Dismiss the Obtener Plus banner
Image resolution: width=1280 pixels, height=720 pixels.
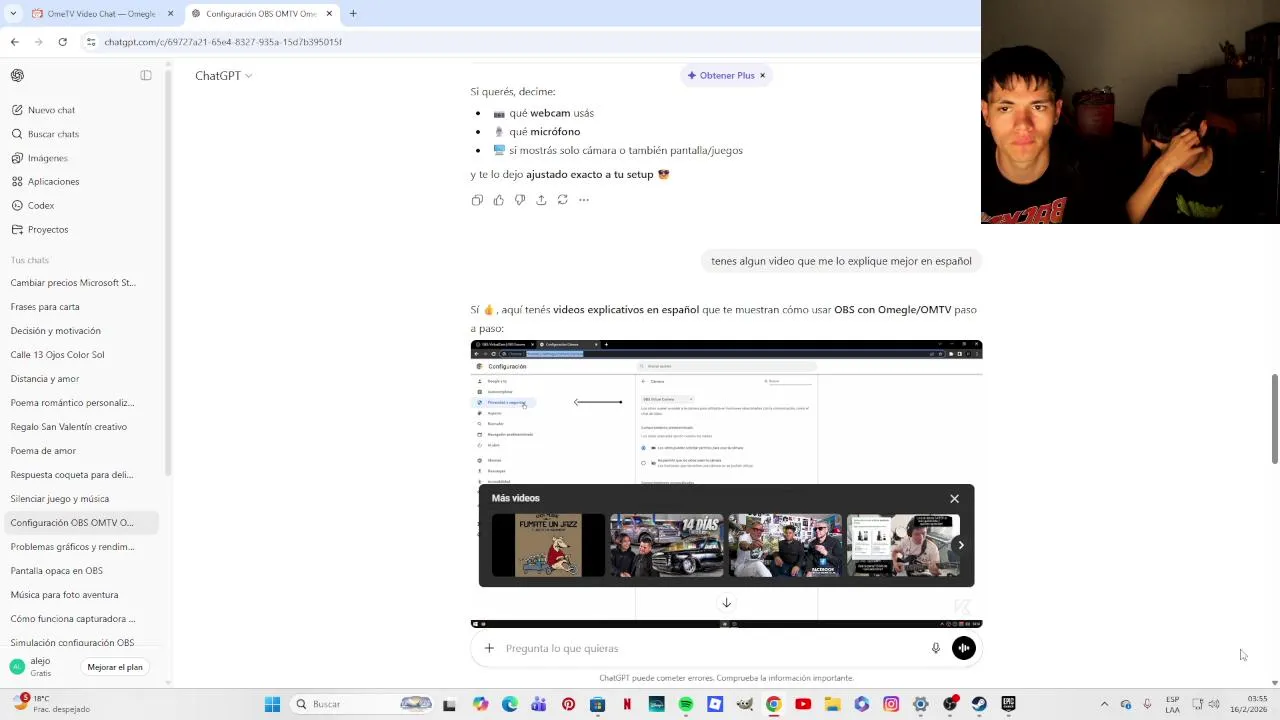click(762, 76)
